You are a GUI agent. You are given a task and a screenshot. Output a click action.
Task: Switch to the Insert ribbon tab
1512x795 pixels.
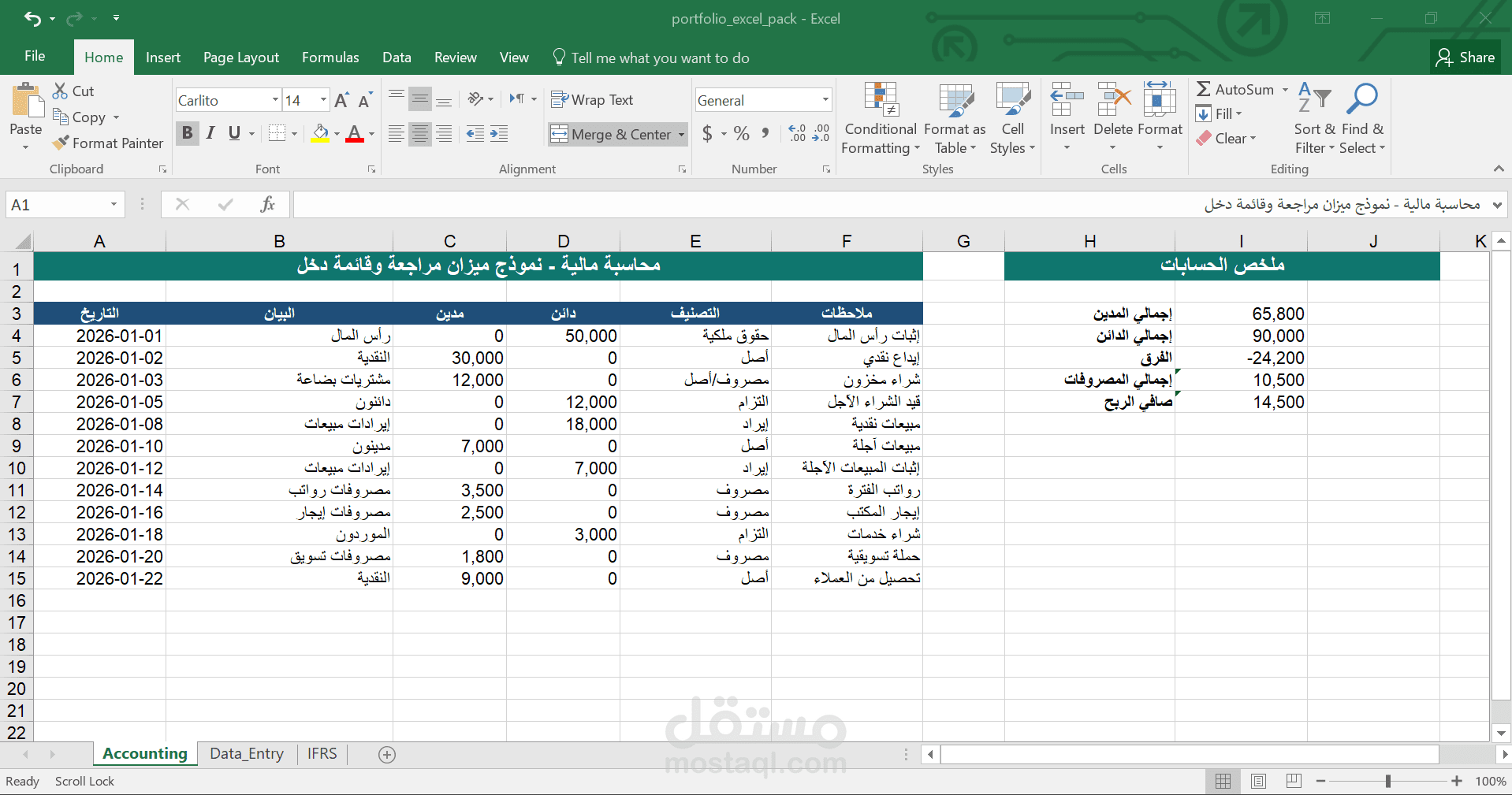(163, 58)
